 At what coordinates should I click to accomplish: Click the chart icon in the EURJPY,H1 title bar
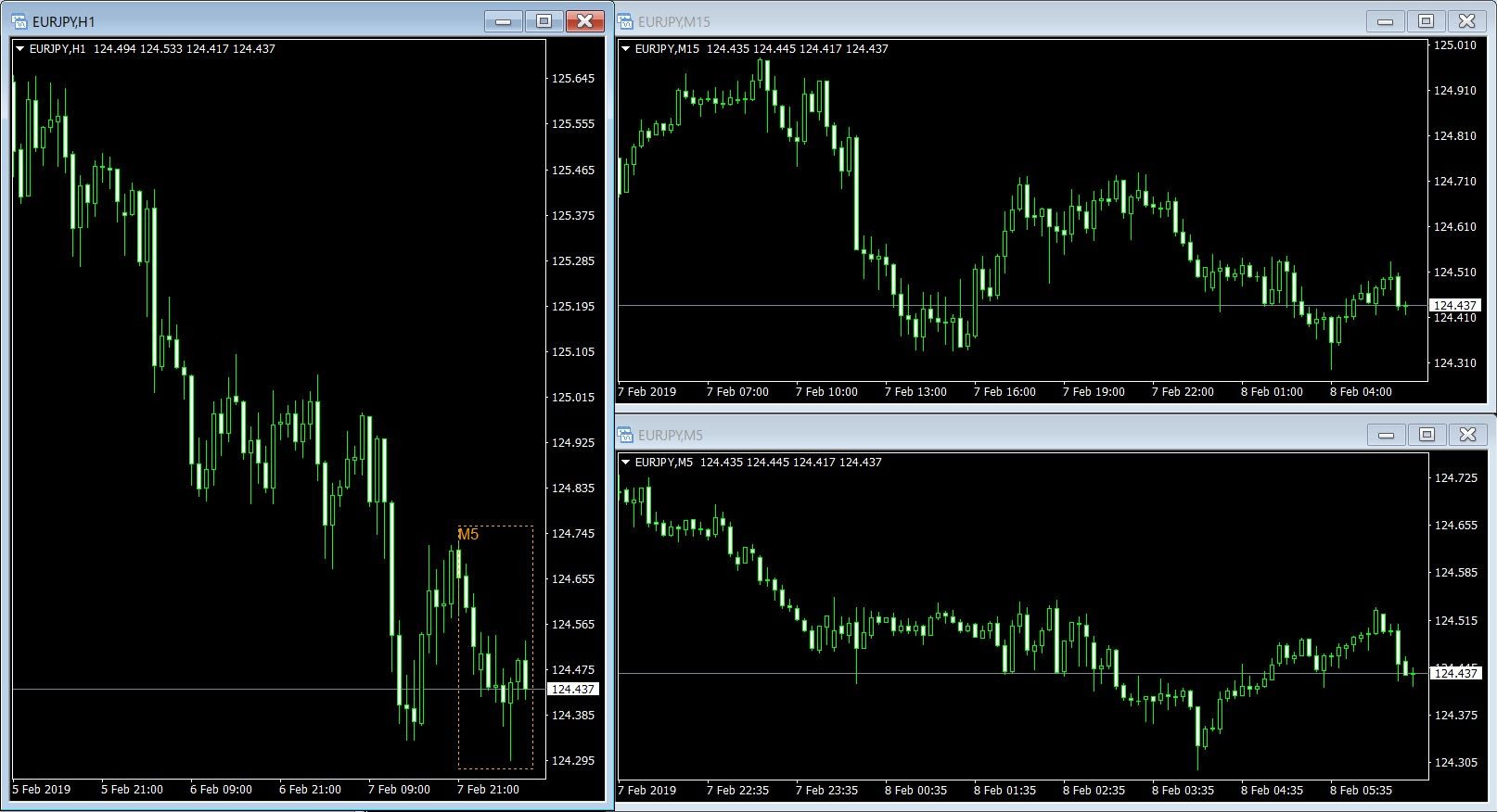[x=19, y=20]
